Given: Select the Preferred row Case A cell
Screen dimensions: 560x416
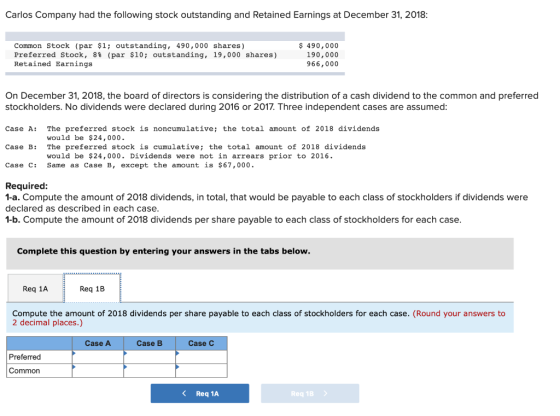Looking at the screenshot, I should (98, 357).
